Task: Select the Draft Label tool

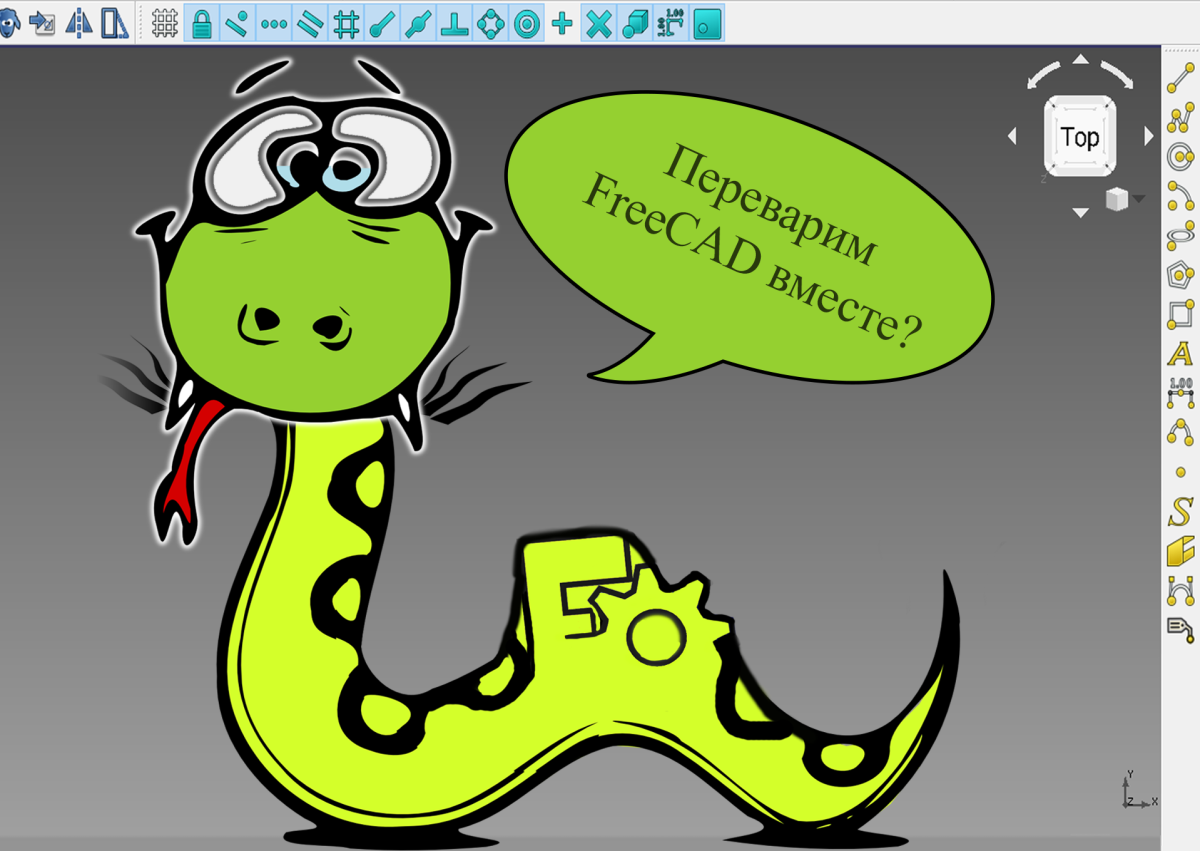Action: pos(1181,629)
